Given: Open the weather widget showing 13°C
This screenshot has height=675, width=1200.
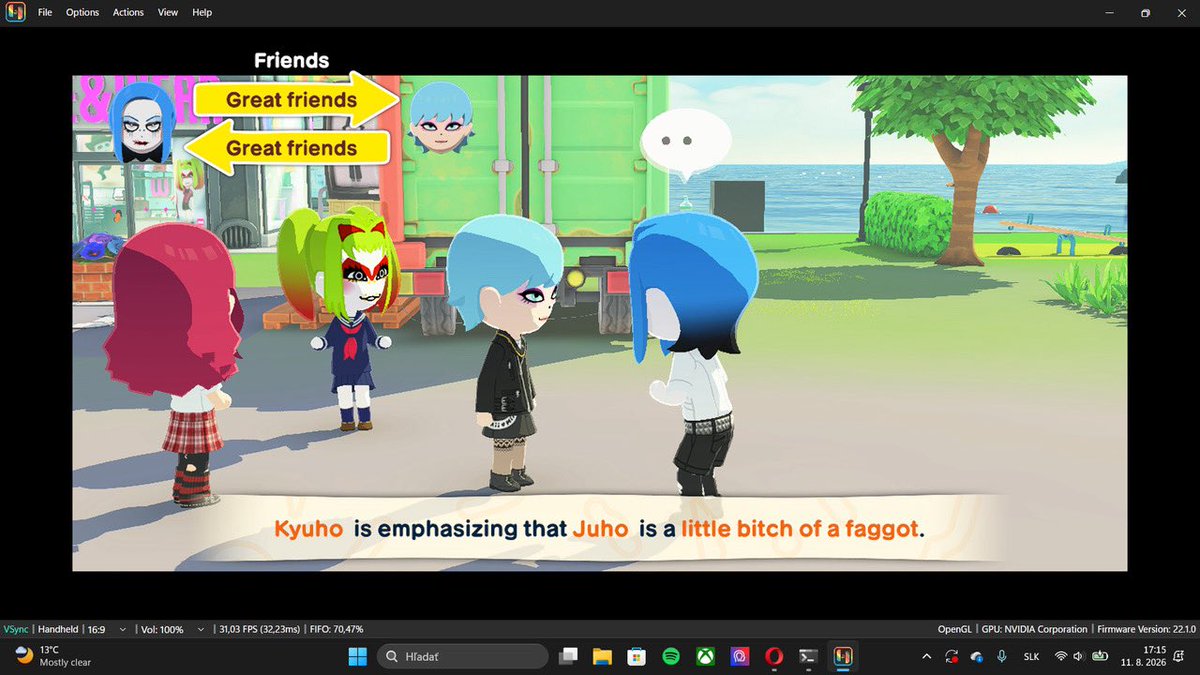Looking at the screenshot, I should point(52,656).
